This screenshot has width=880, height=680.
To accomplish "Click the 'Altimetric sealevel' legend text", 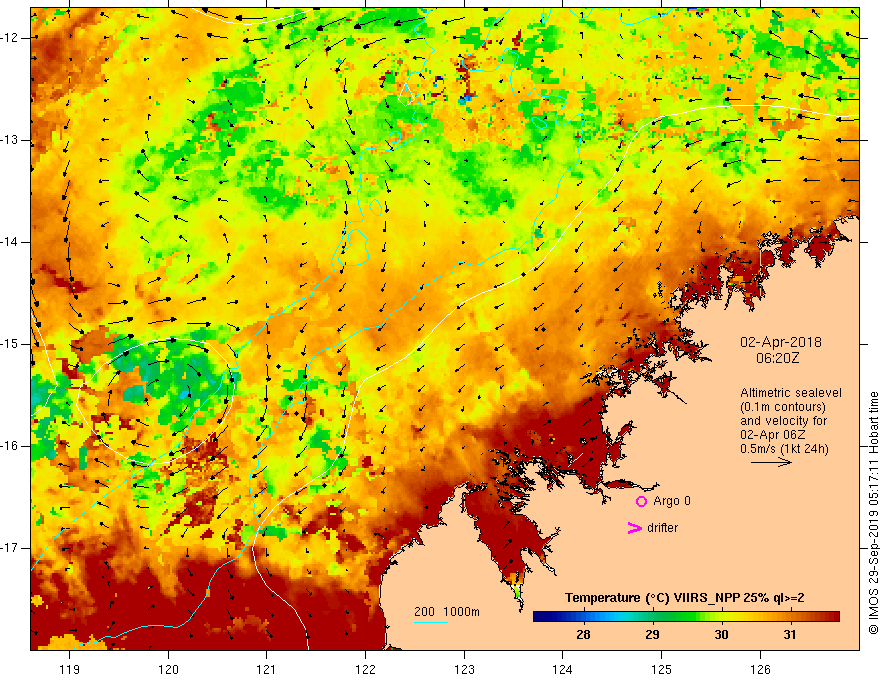I will tap(791, 393).
